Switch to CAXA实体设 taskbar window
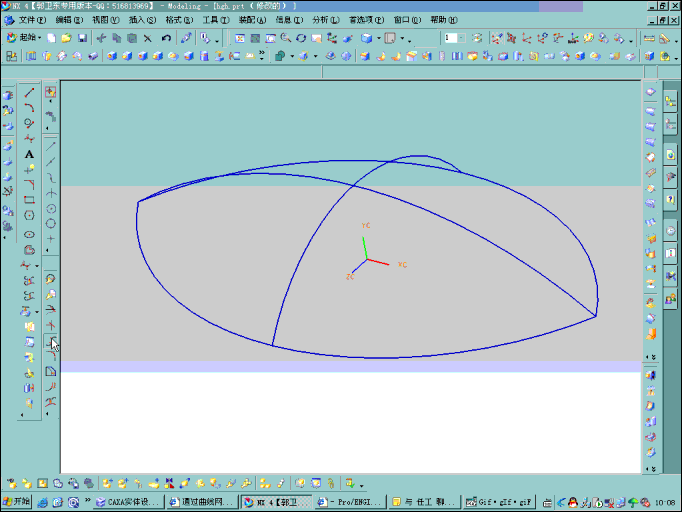682x512 pixels. (129, 502)
